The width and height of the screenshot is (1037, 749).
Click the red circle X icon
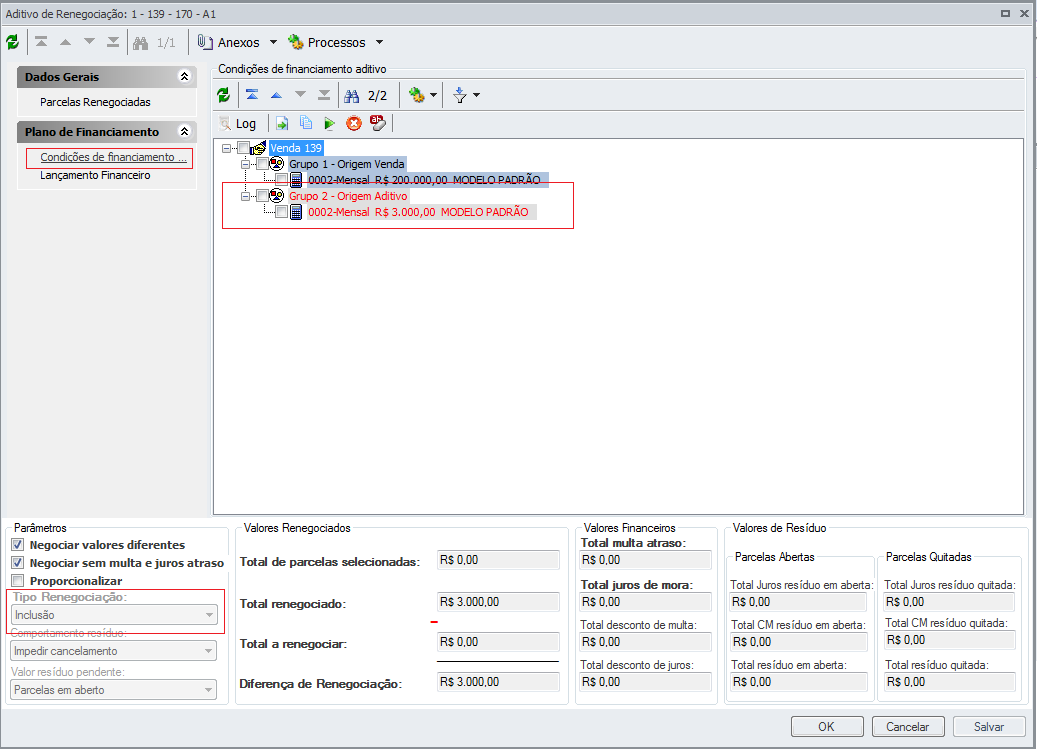[x=354, y=124]
